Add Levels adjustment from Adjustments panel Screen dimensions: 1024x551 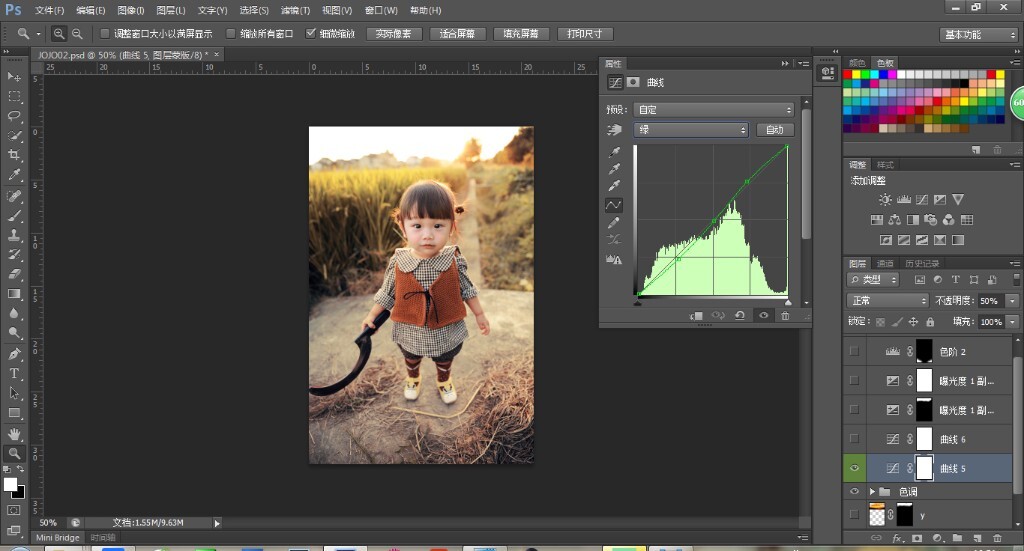[904, 200]
